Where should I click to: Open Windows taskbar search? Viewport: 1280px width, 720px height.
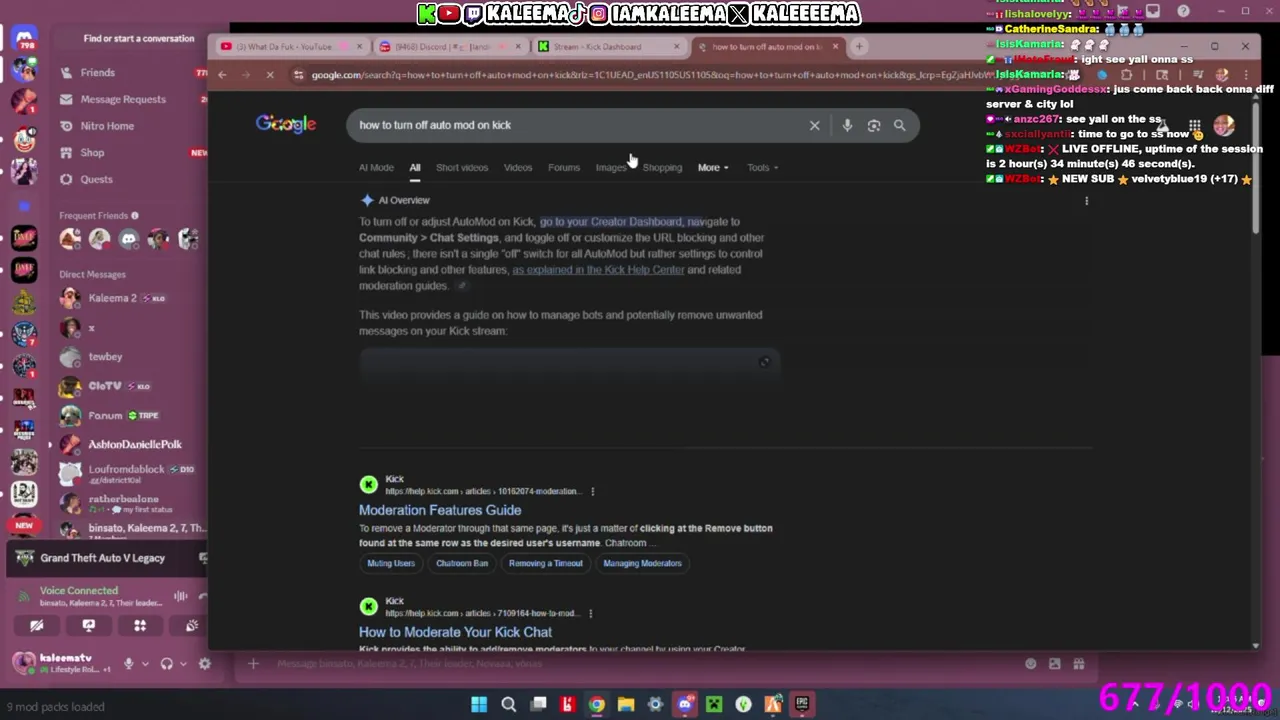click(508, 705)
